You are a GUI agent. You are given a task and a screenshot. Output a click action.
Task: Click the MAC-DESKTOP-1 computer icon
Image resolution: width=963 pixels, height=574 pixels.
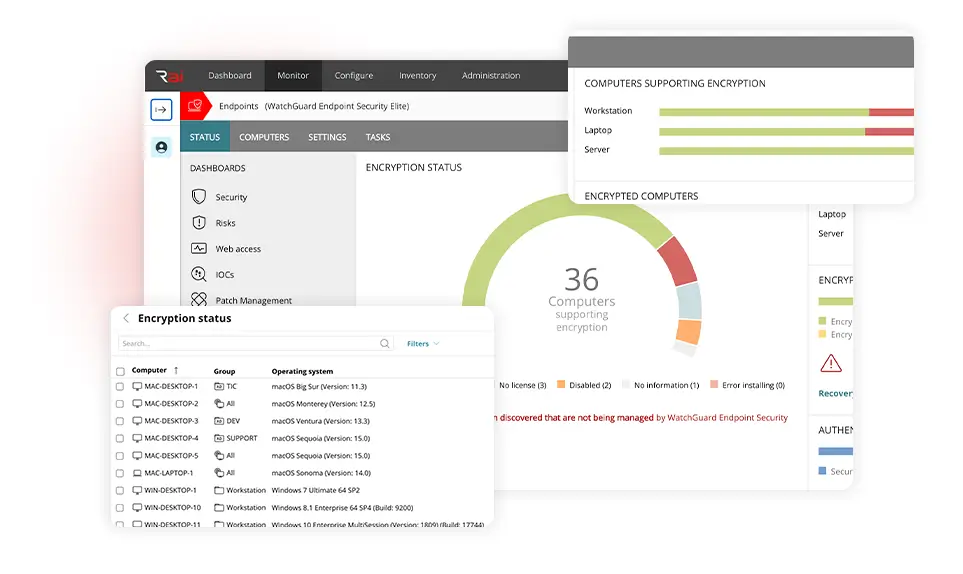[137, 386]
